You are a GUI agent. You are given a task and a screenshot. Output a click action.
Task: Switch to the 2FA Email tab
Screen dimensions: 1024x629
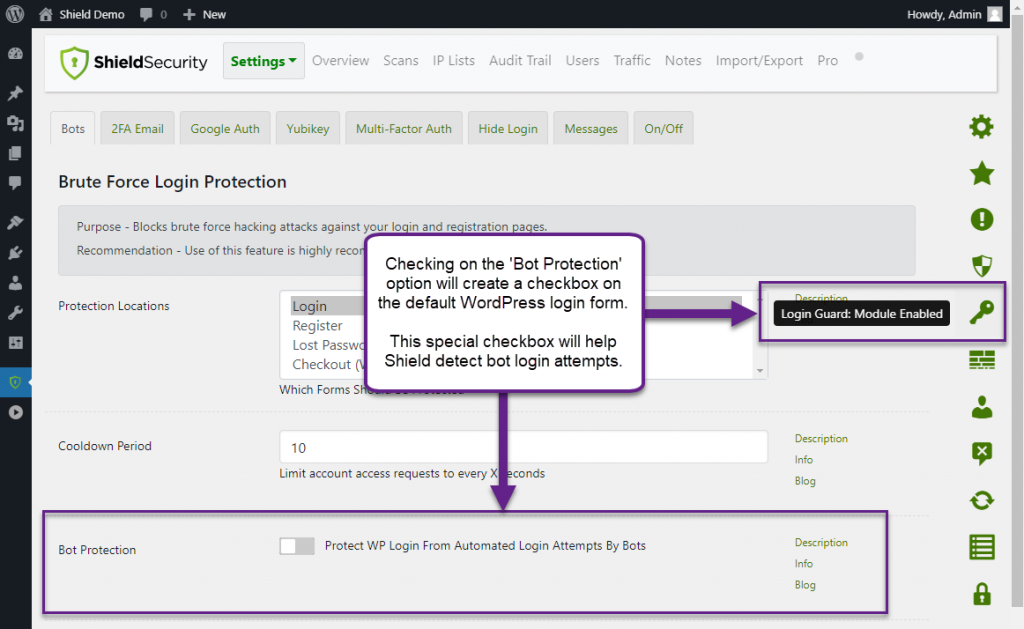tap(137, 129)
